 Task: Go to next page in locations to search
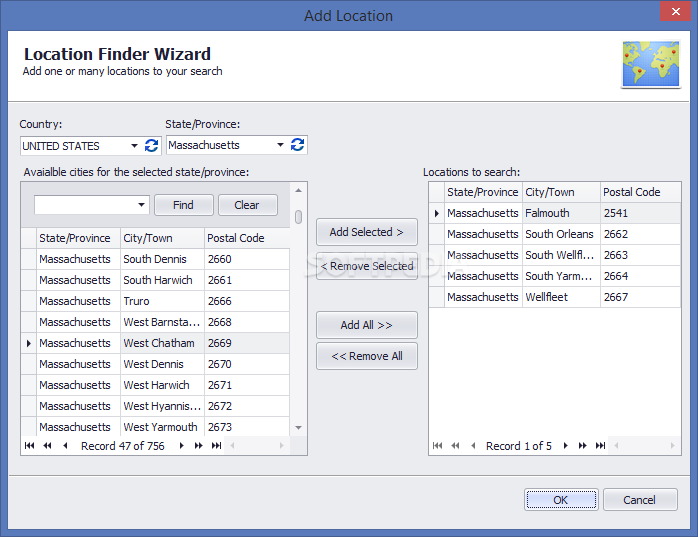pyautogui.click(x=582, y=446)
